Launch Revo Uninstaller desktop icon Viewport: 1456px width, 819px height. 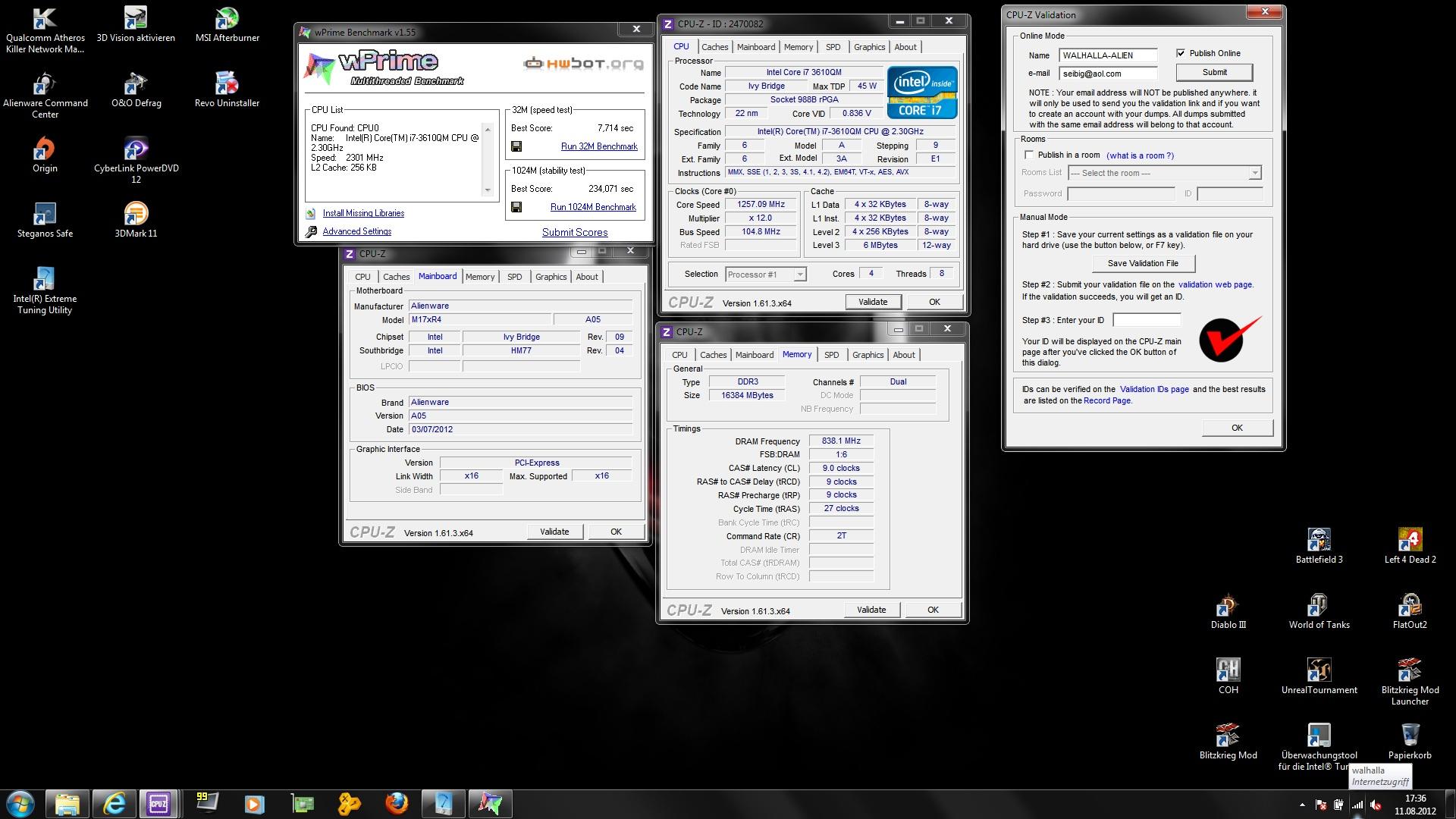[227, 90]
